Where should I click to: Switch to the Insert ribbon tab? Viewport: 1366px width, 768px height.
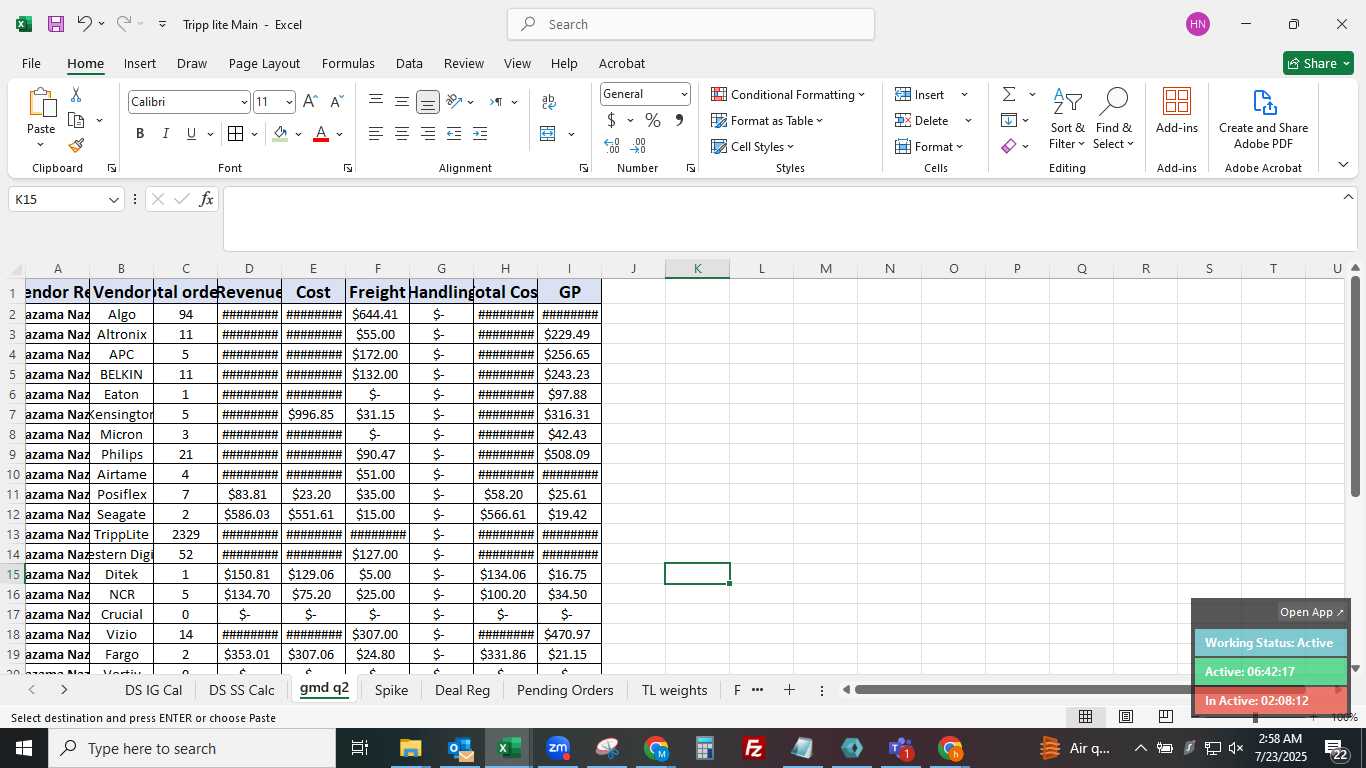point(140,63)
